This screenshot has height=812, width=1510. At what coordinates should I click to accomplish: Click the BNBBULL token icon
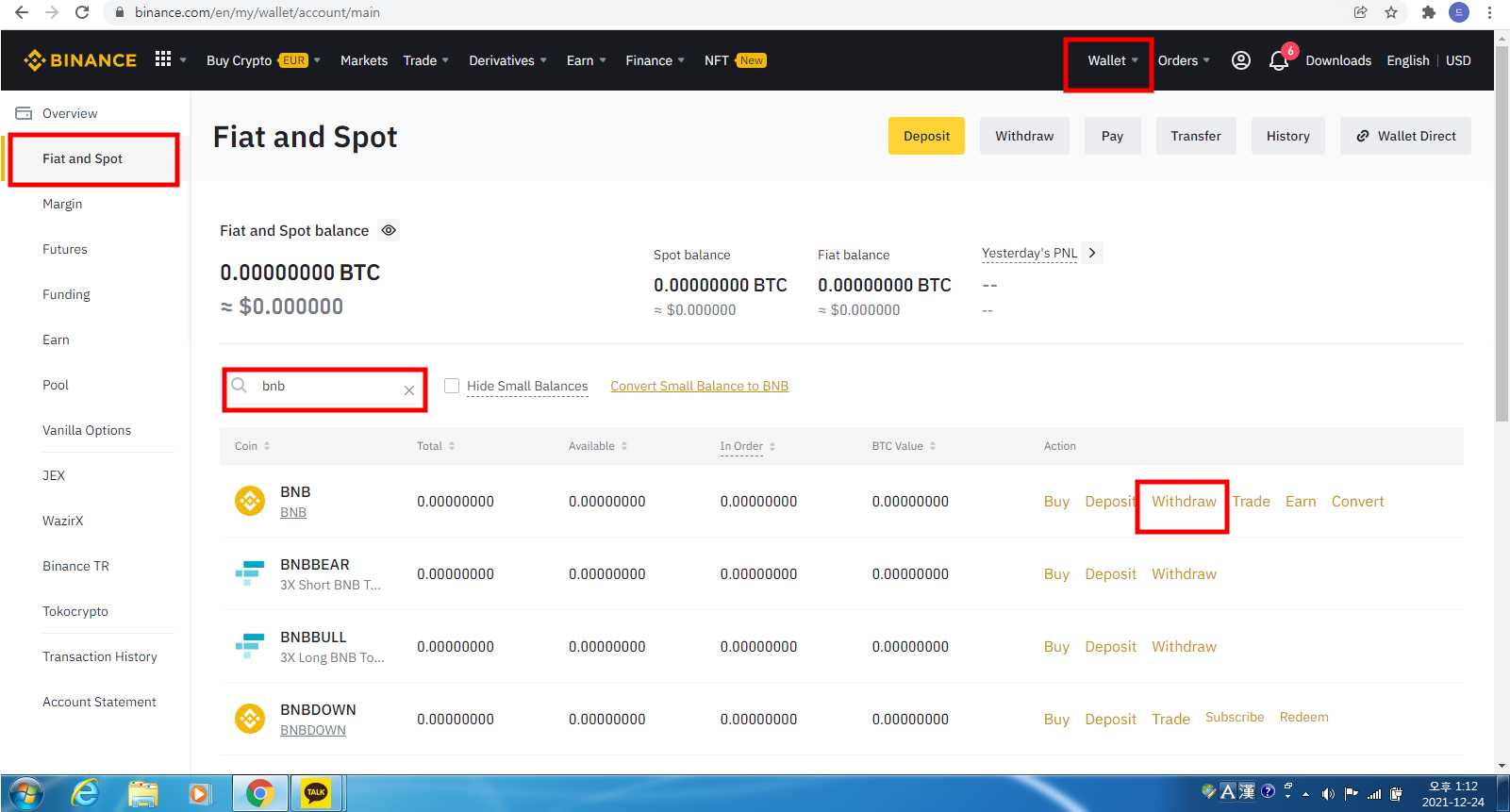(250, 645)
